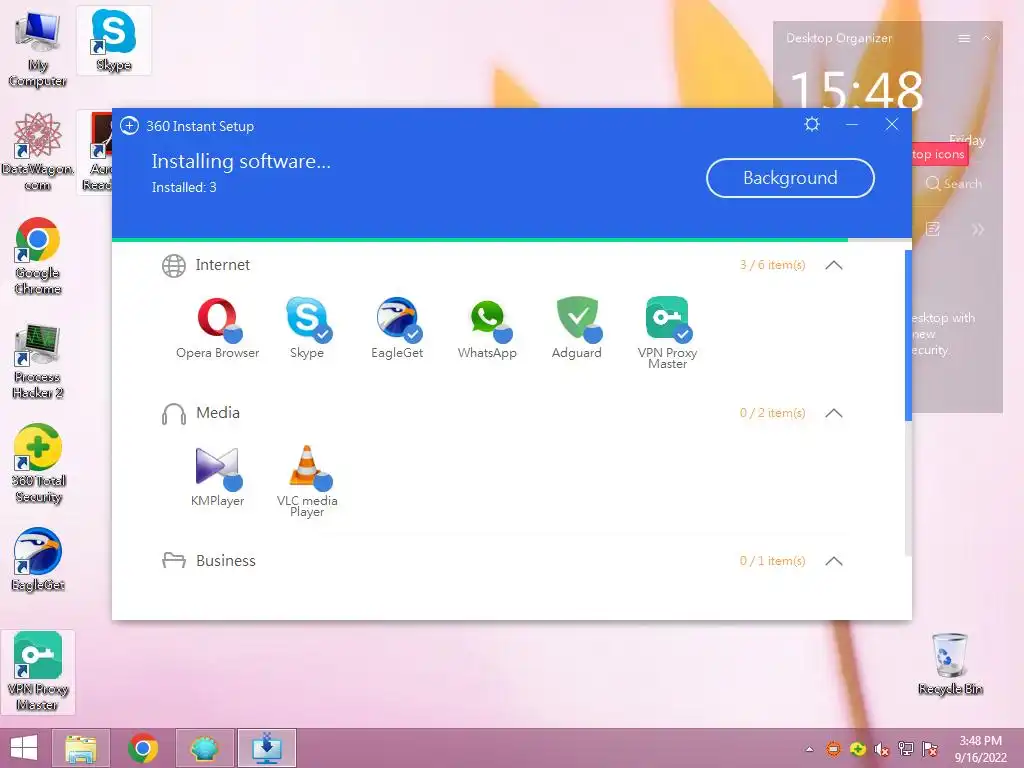Click the Installed: 3 status text

(184, 187)
